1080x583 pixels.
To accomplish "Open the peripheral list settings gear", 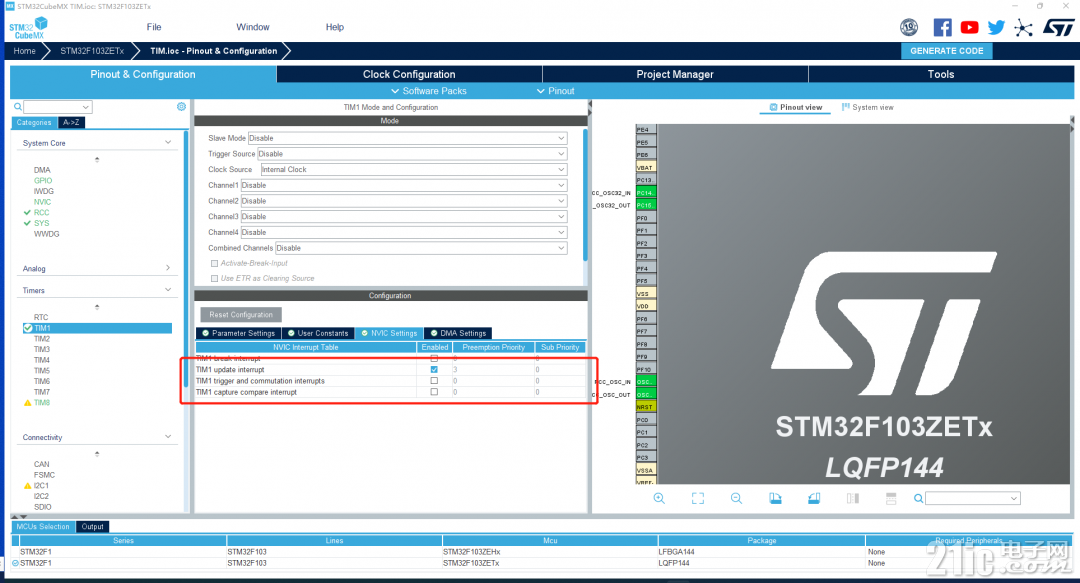I will click(x=181, y=107).
